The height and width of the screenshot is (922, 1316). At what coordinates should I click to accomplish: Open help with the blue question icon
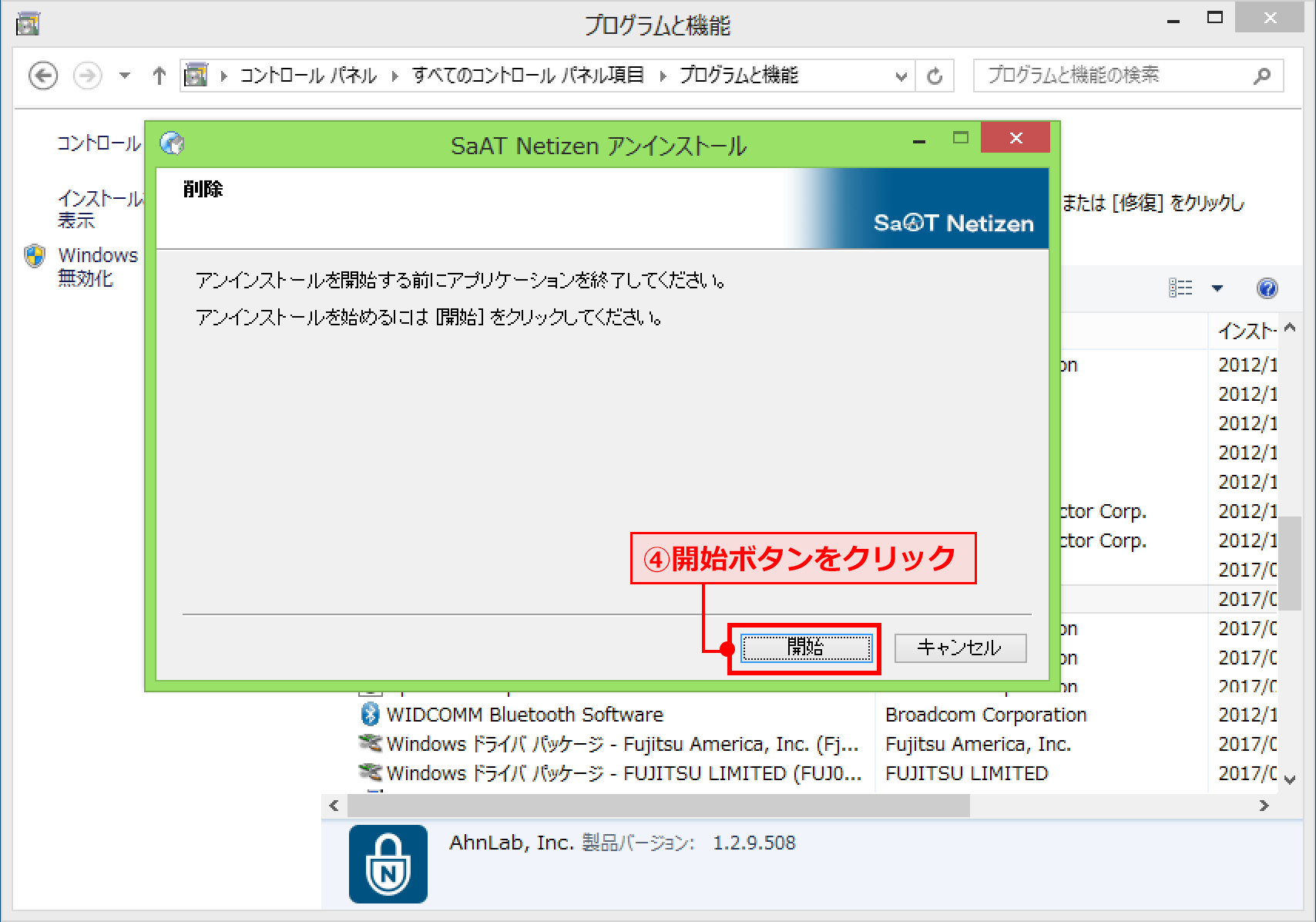(1267, 288)
